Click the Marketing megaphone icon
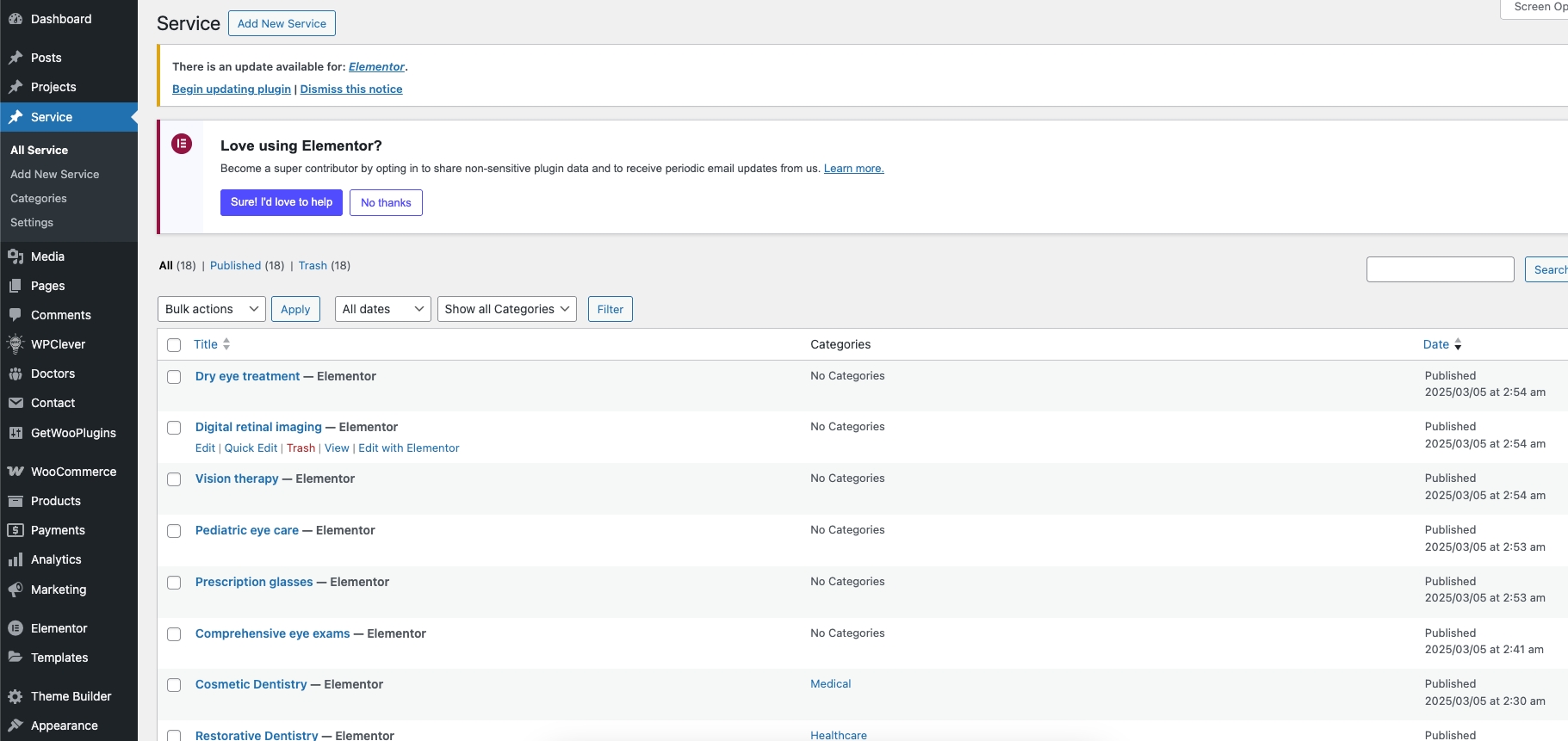Image resolution: width=1568 pixels, height=741 pixels. pos(15,590)
